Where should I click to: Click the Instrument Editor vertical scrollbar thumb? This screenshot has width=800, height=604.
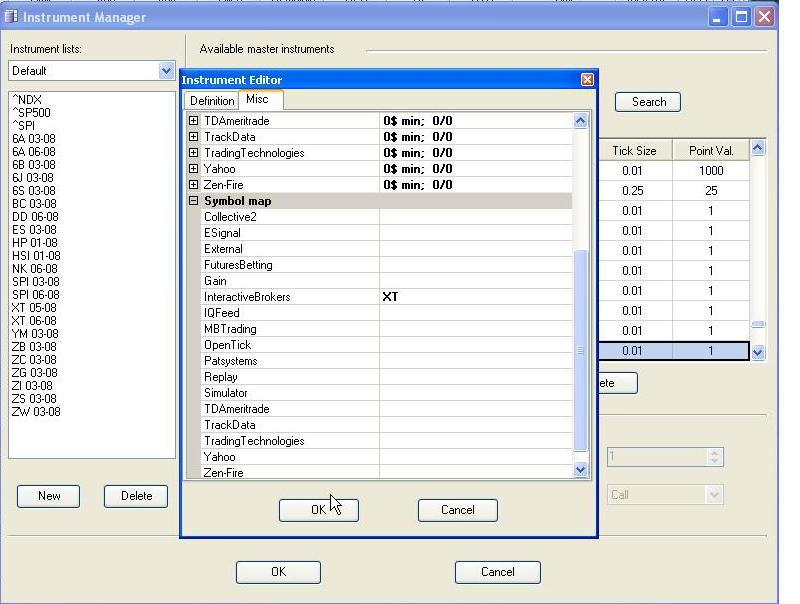pyautogui.click(x=580, y=350)
